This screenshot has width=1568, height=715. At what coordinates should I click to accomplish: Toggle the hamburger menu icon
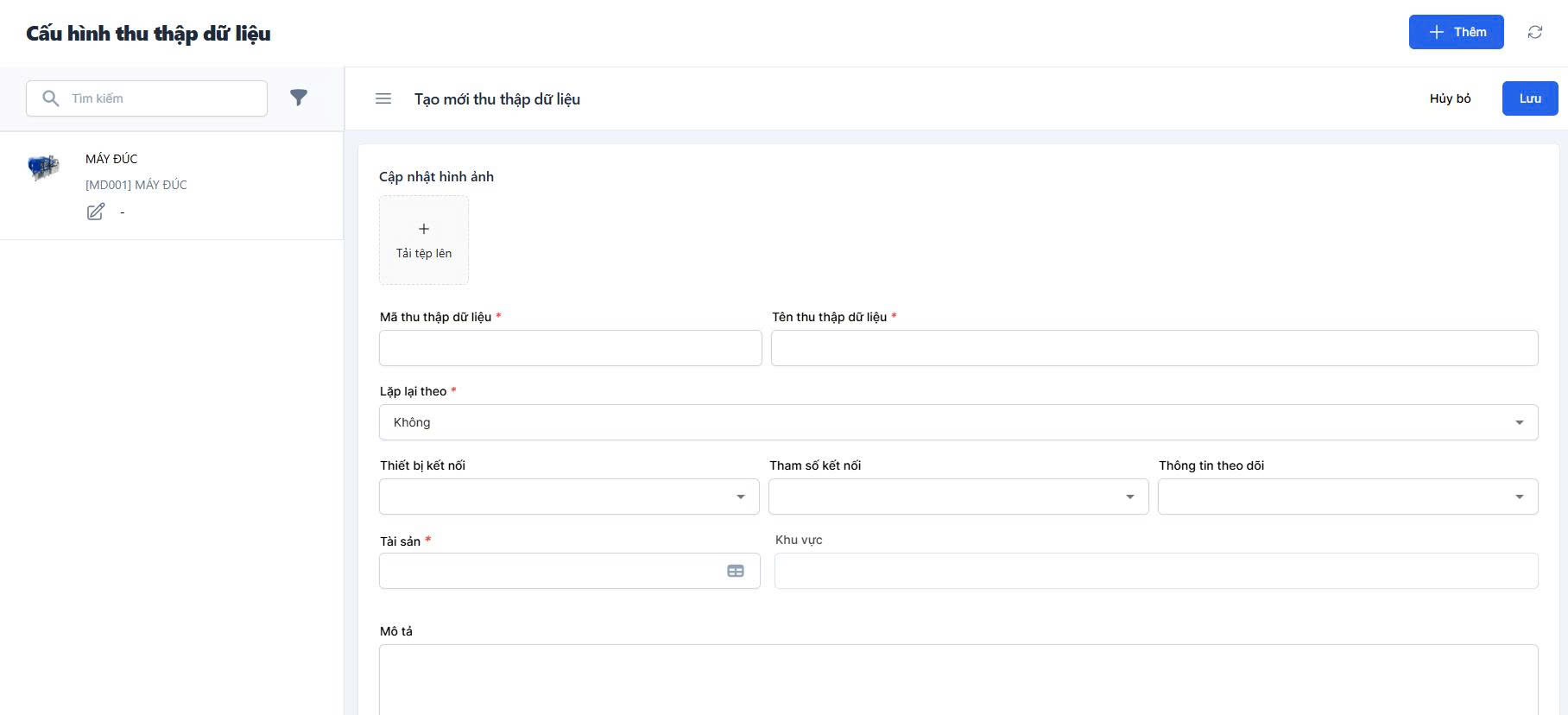[x=383, y=99]
